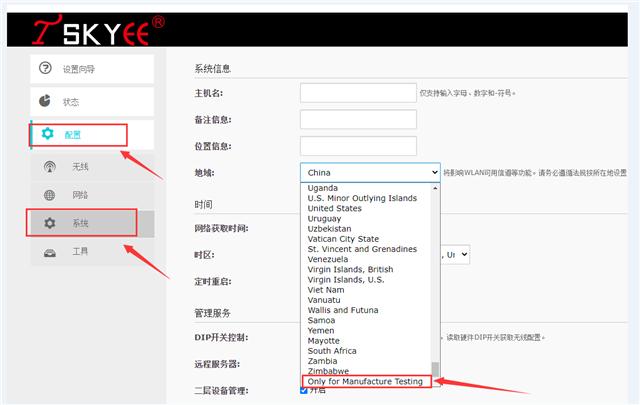Toggle the Layer 2 device management checkbox
This screenshot has width=640, height=405.
coord(305,390)
